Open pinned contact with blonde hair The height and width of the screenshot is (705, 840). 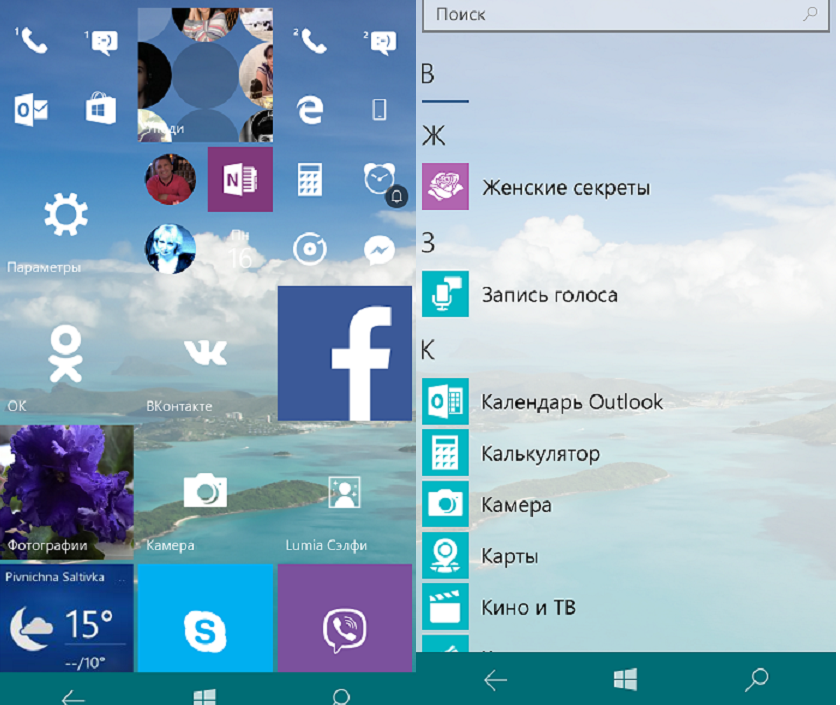pos(170,249)
